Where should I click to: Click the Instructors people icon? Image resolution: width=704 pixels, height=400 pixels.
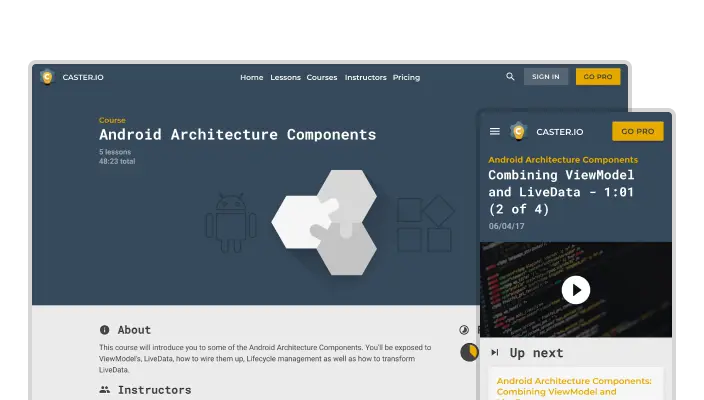[x=104, y=389]
